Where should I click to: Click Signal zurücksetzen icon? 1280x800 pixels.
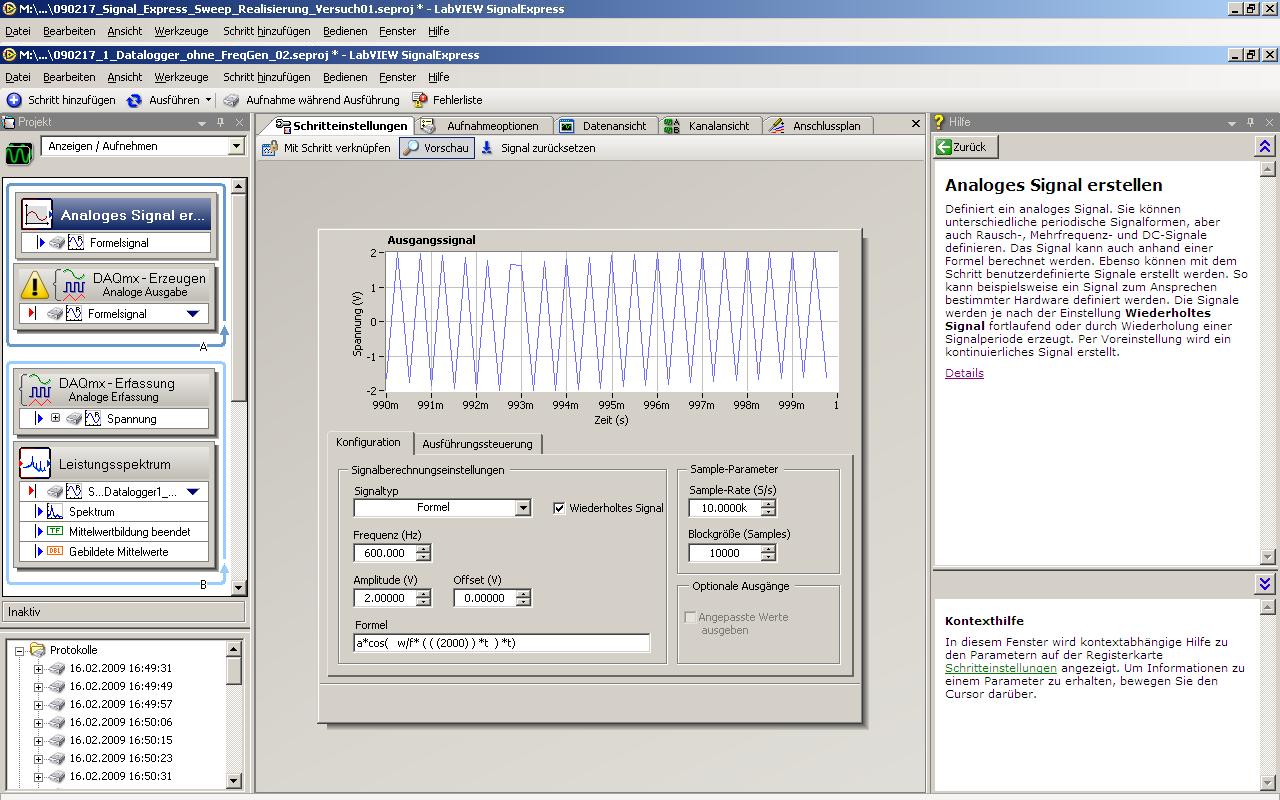point(487,148)
